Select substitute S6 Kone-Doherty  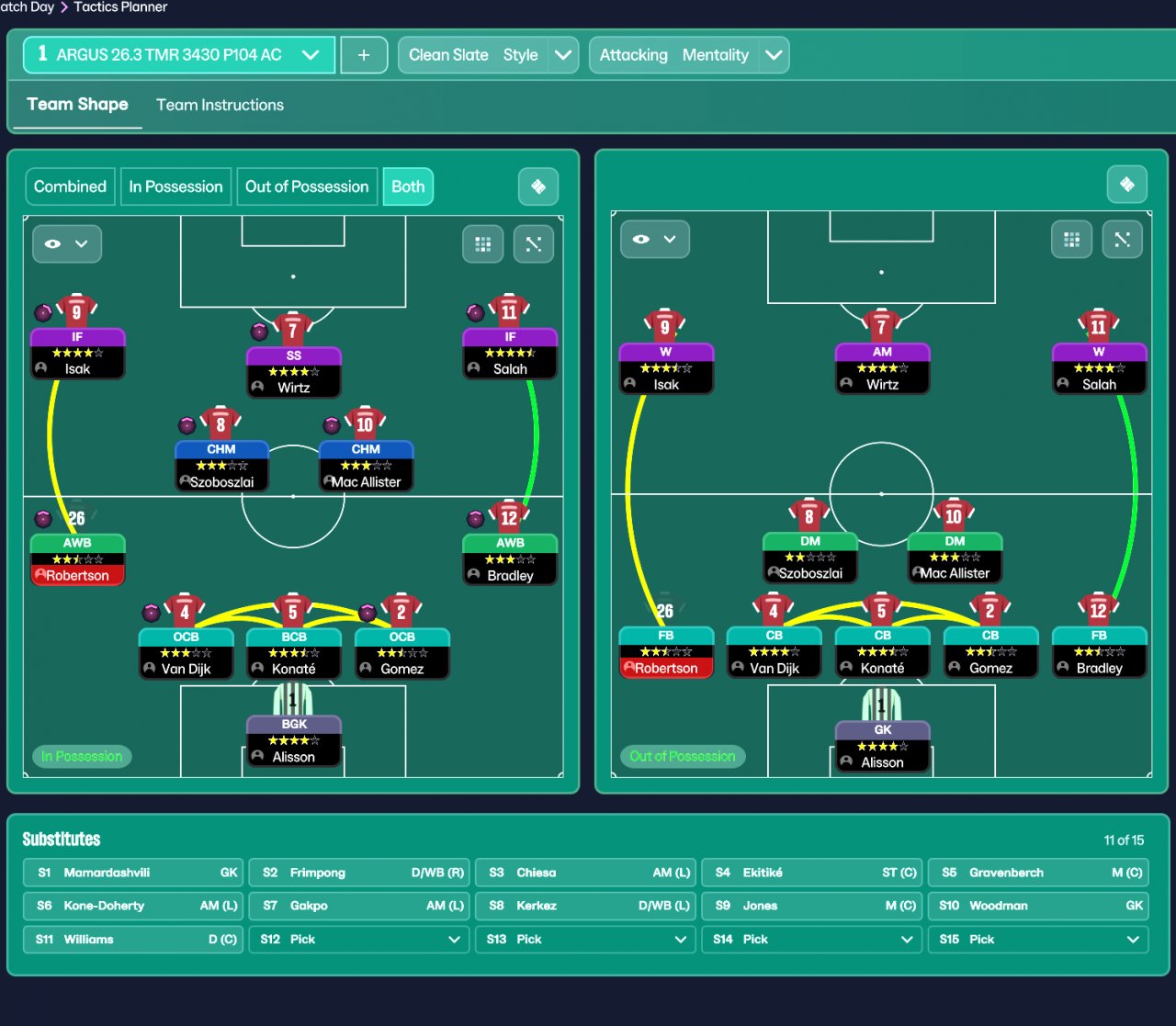click(x=133, y=906)
